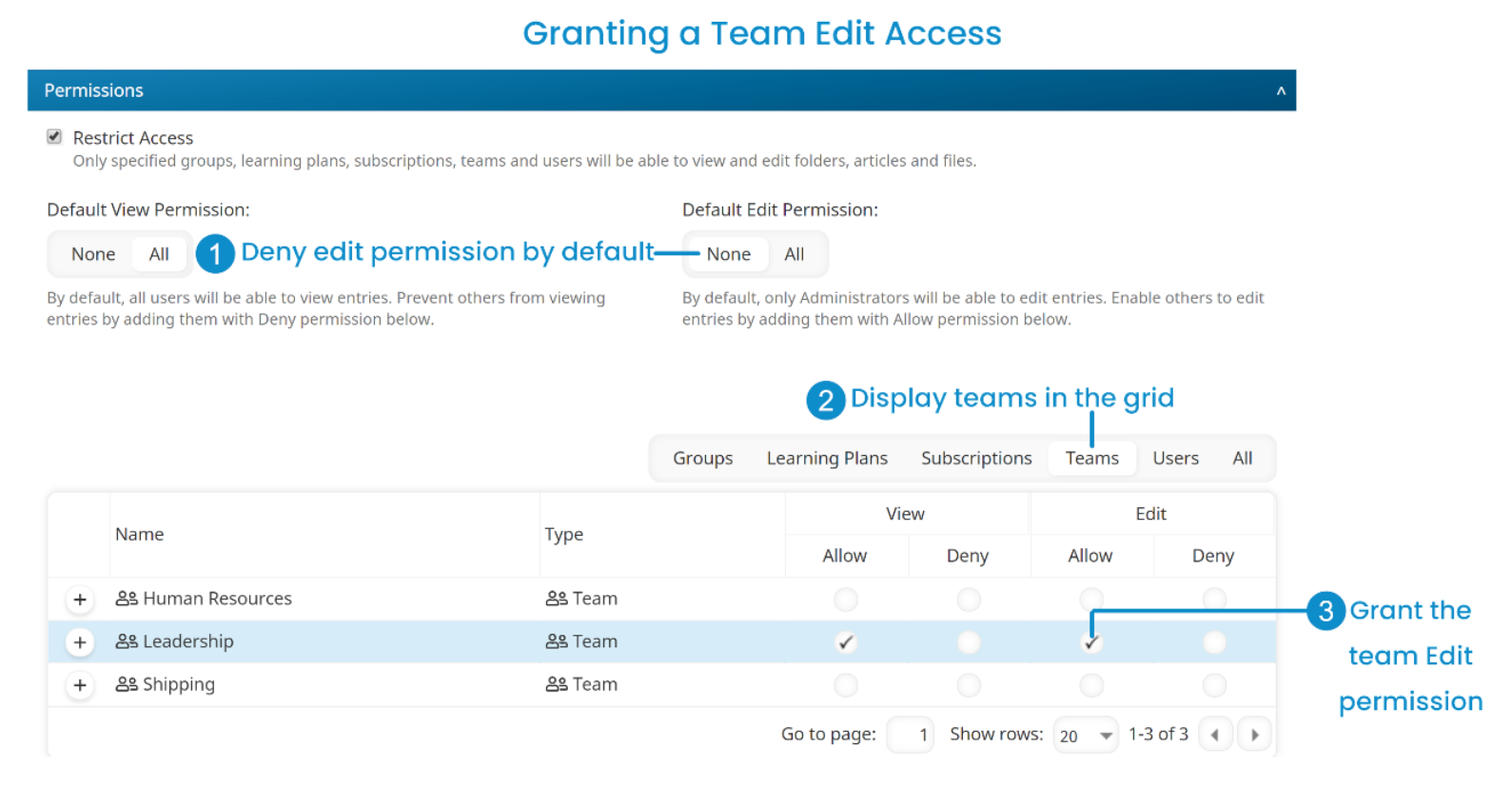Click the '1-3 of 3' pagination text
Image resolution: width=1512 pixels, height=788 pixels.
[x=1158, y=734]
